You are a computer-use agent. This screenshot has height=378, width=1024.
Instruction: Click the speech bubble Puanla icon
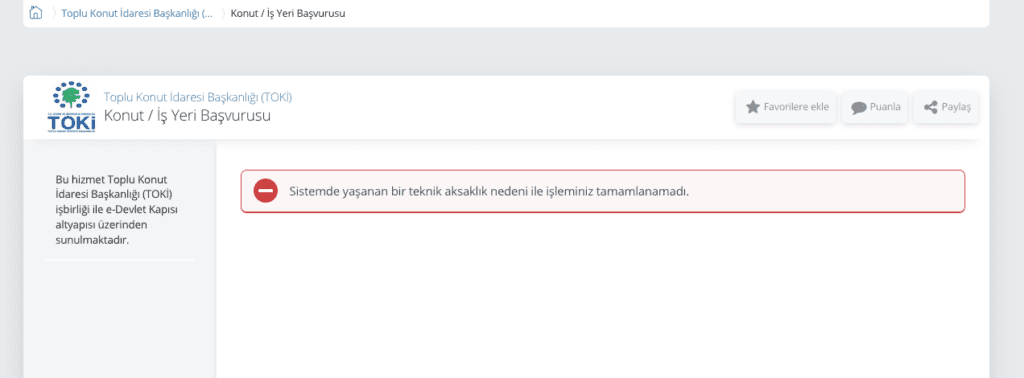click(x=858, y=107)
